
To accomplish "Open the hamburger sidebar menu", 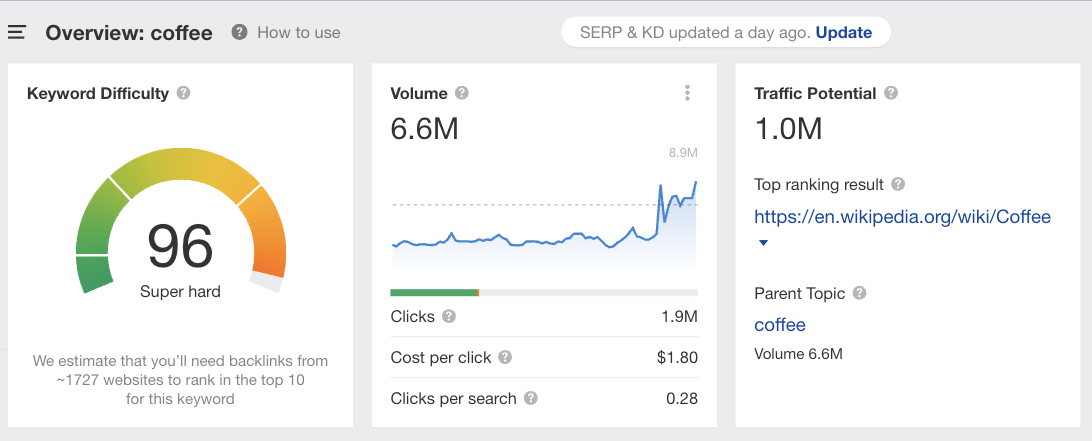I will point(16,32).
